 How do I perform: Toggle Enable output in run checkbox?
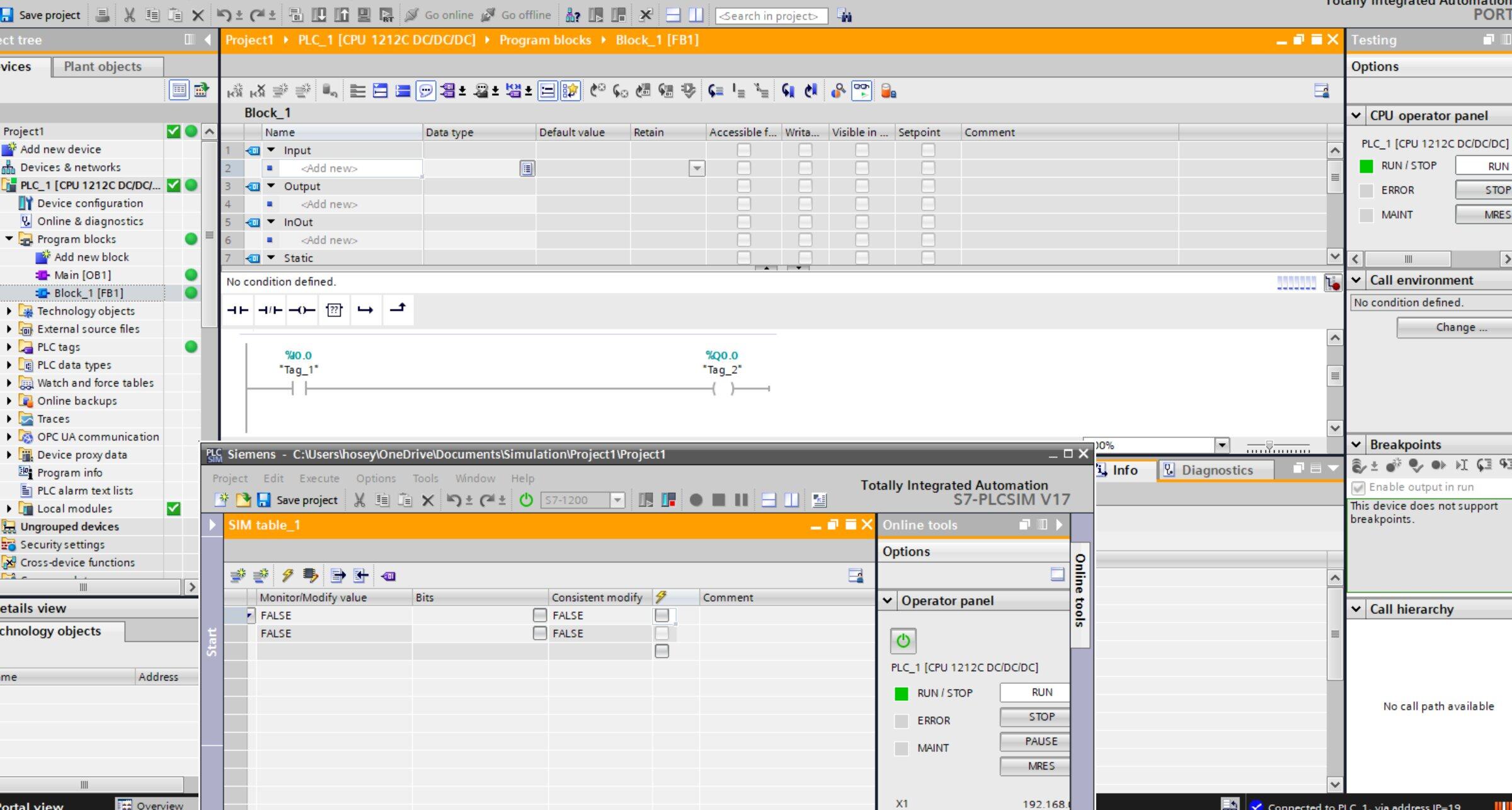point(1358,487)
